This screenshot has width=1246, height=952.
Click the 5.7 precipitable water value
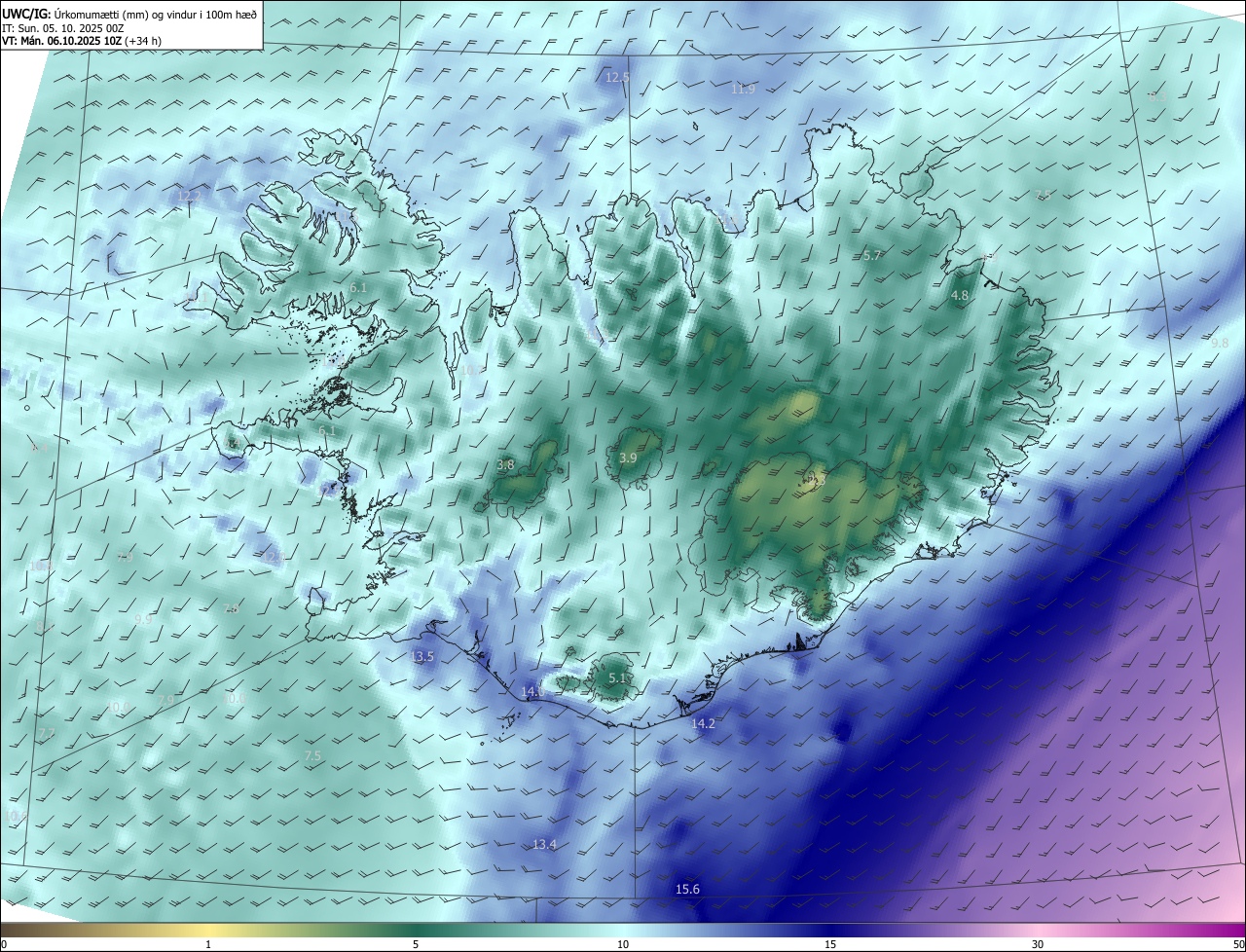pyautogui.click(x=872, y=256)
